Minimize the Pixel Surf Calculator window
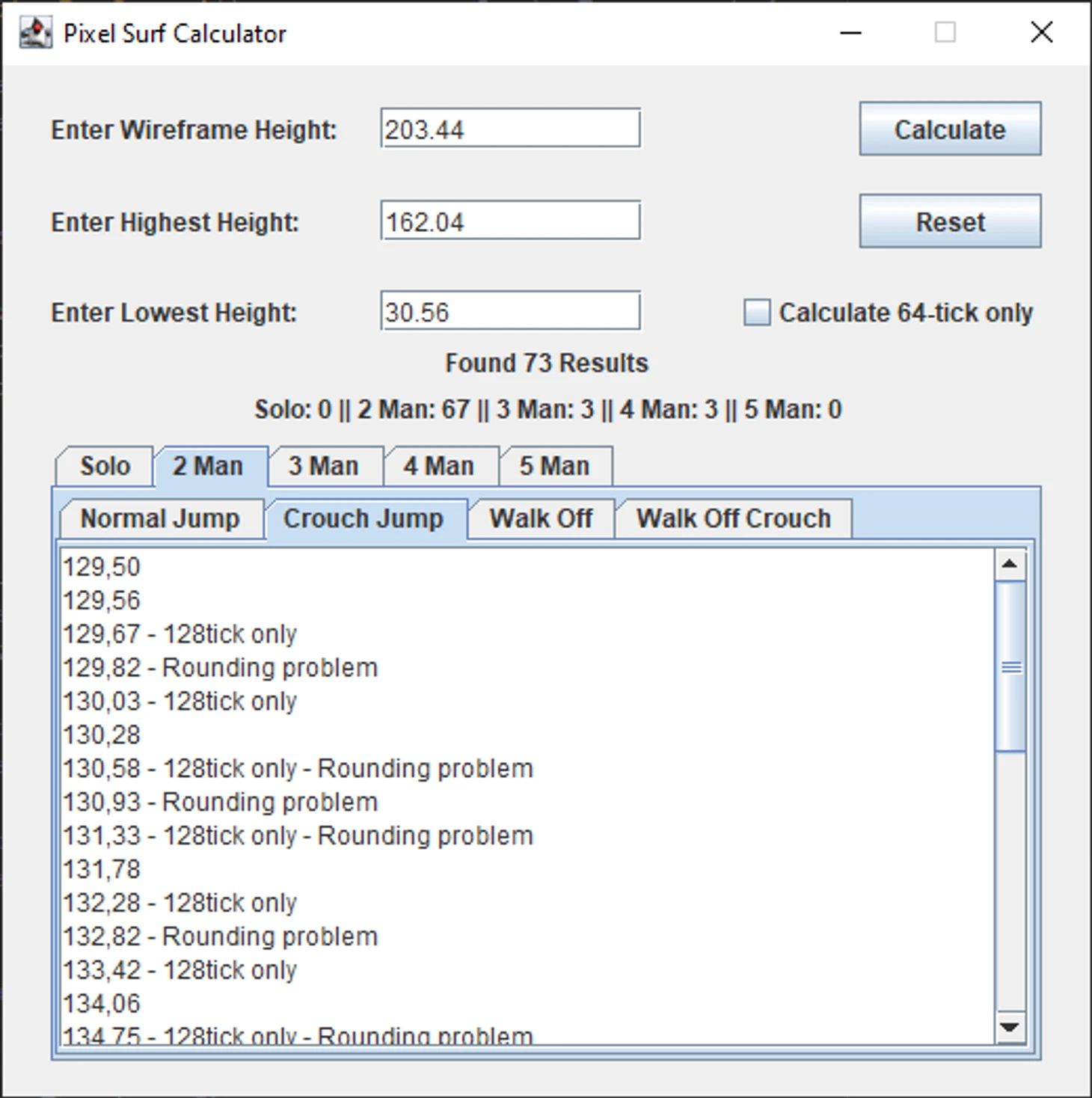The height and width of the screenshot is (1098, 1092). (x=850, y=33)
